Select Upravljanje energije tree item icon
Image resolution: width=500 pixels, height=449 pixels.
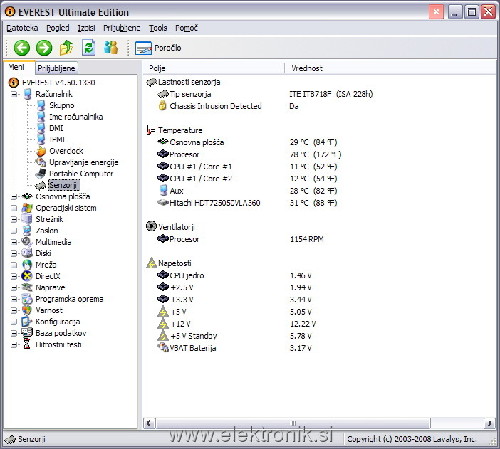click(x=41, y=162)
